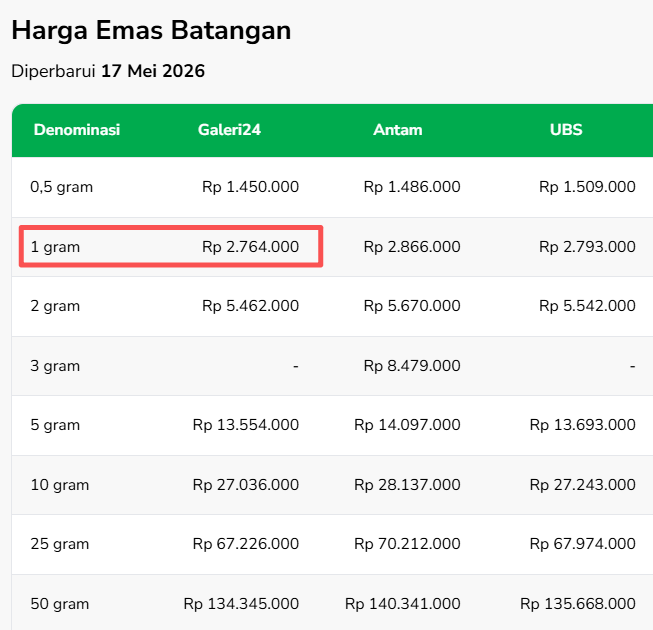The width and height of the screenshot is (653, 630).
Task: Click Antam price Rp 28.137.000
Action: pos(407,485)
